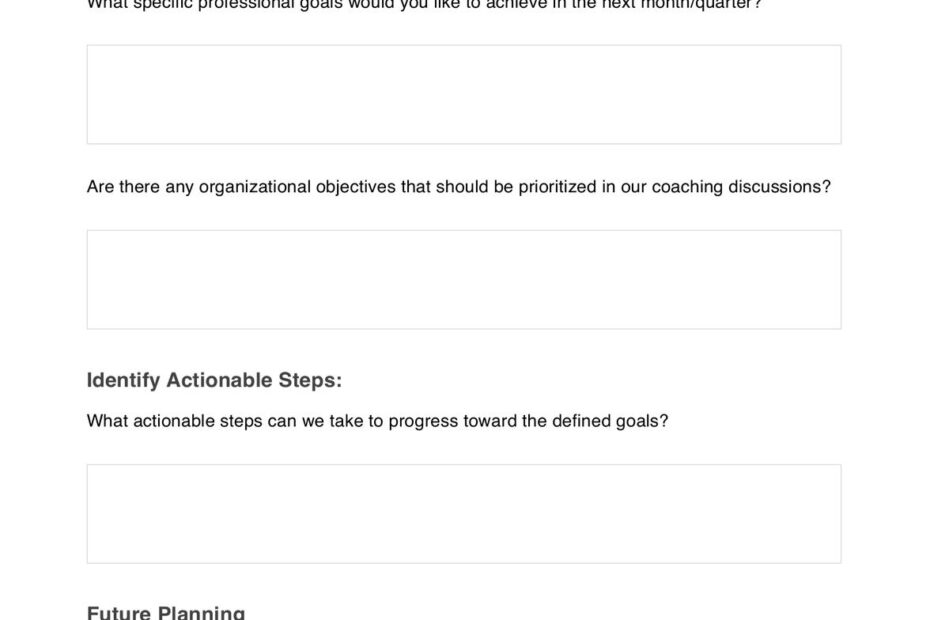The width and height of the screenshot is (930, 620).
Task: Click the organizational objectives question text
Action: click(x=458, y=187)
